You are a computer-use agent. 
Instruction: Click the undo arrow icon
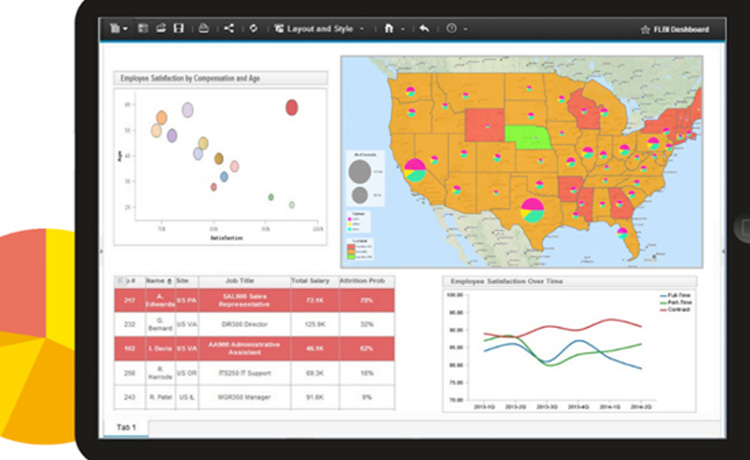pyautogui.click(x=424, y=29)
